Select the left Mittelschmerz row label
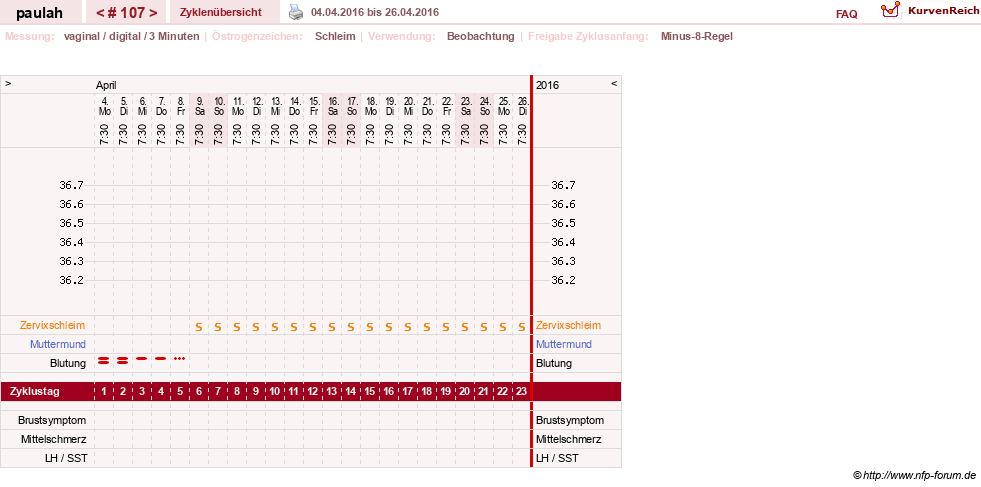This screenshot has width=981, height=487. point(53,439)
